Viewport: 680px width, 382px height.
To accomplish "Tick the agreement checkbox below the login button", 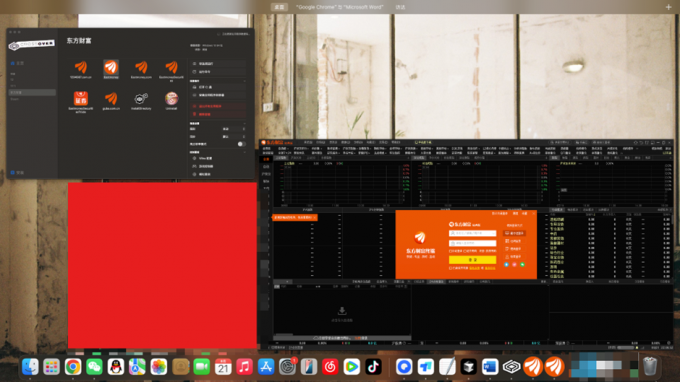I will 451,268.
